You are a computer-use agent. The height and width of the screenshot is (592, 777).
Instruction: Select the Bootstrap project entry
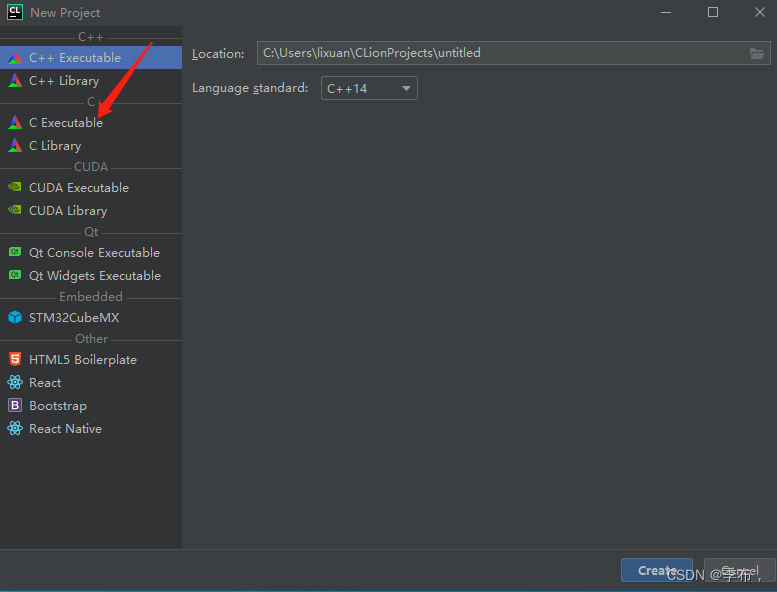(91, 406)
